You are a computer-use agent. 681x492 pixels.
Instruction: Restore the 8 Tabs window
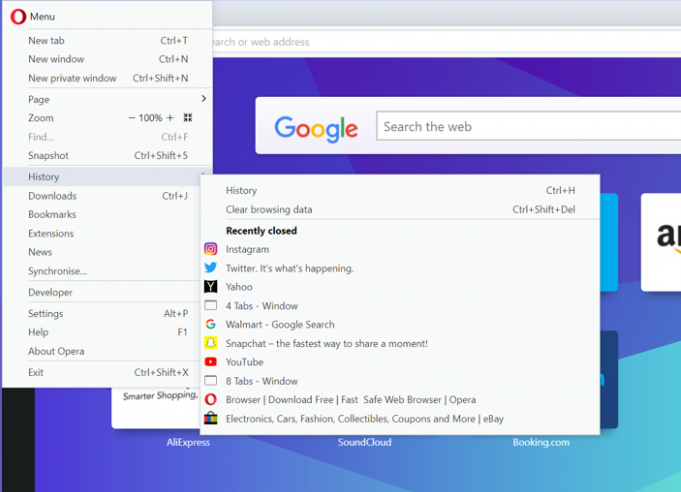(x=261, y=381)
